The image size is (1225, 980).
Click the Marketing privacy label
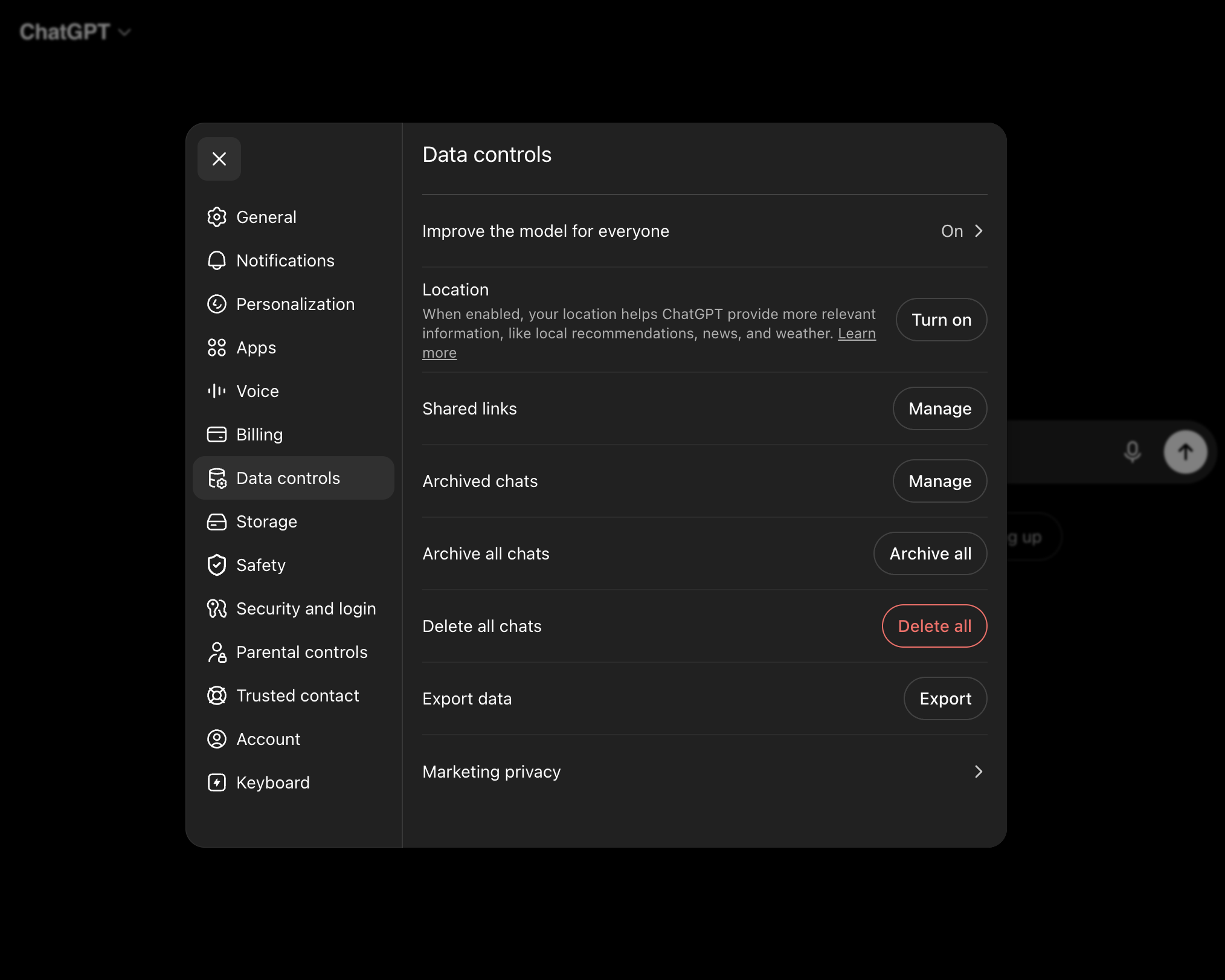point(492,772)
